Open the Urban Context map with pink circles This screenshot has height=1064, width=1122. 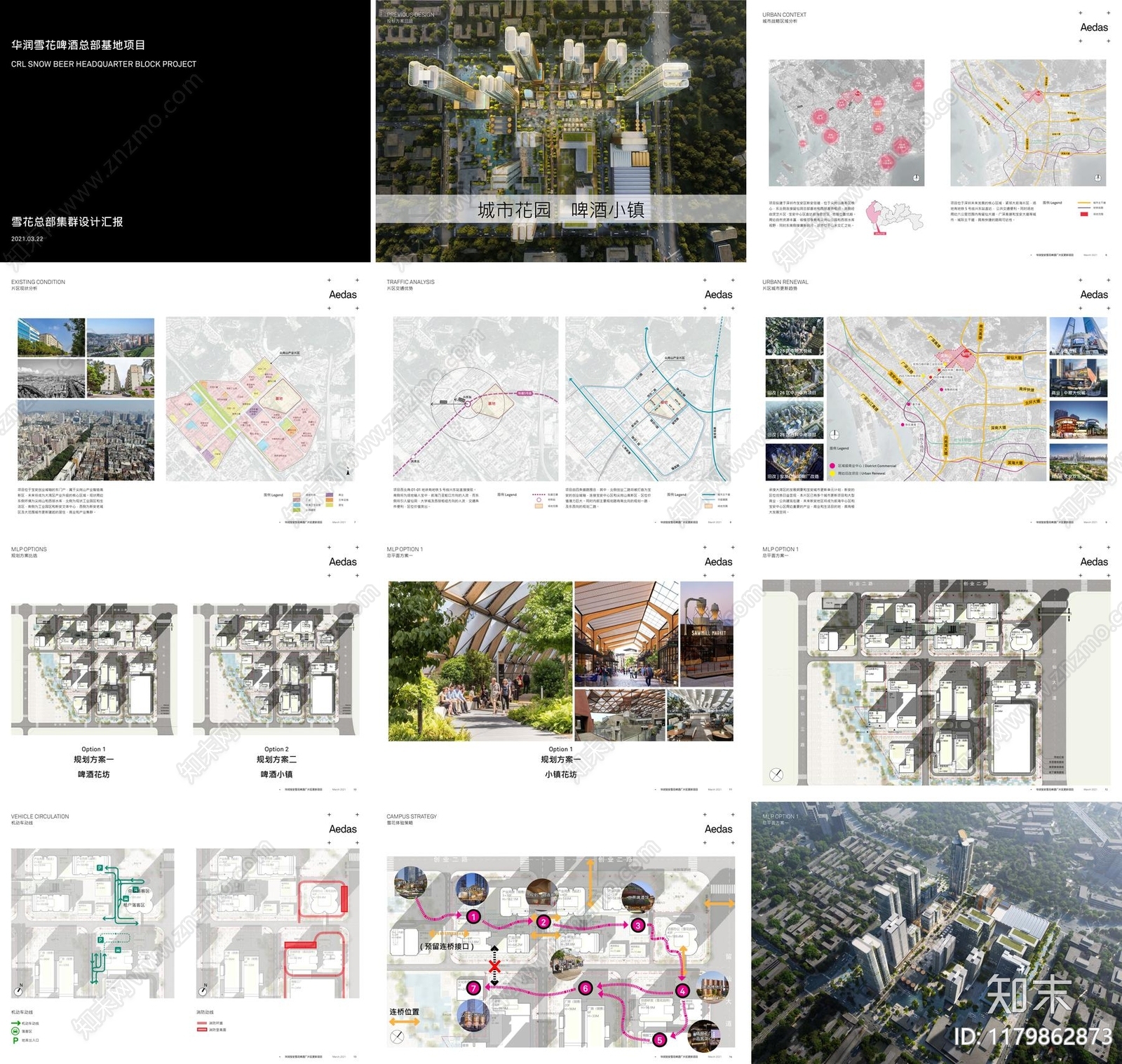846,123
